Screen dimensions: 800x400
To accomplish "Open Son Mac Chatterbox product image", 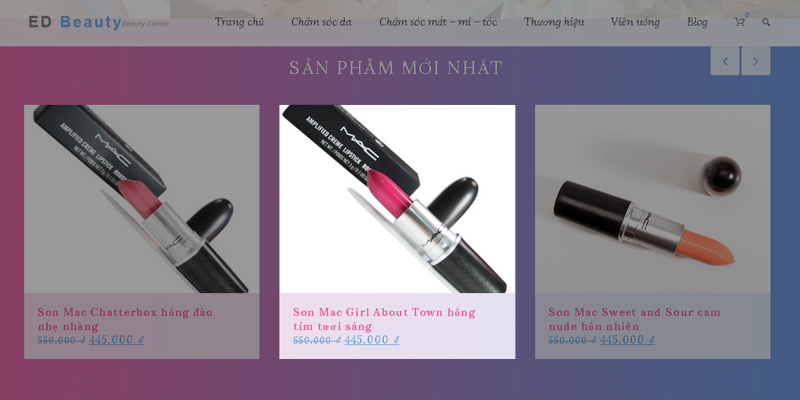I will coord(142,199).
